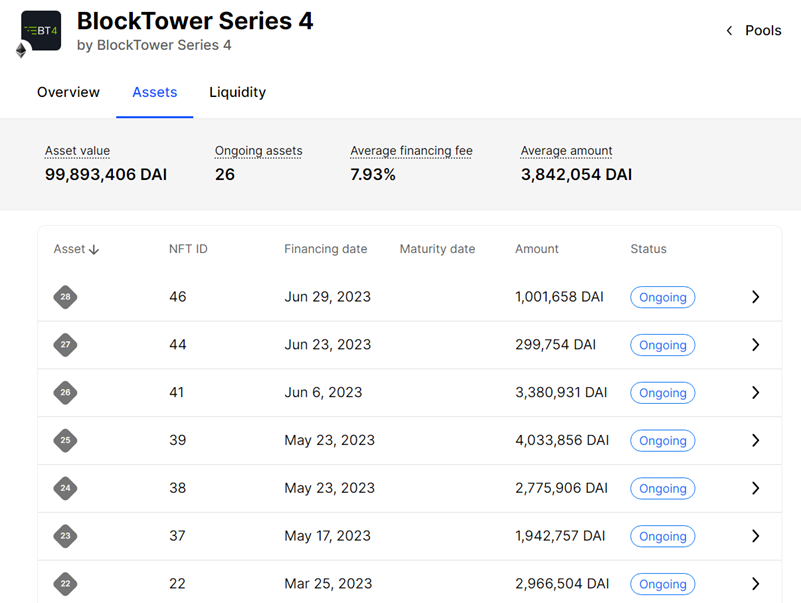Click the Amount column header
Viewport: 801px width, 603px height.
536,249
